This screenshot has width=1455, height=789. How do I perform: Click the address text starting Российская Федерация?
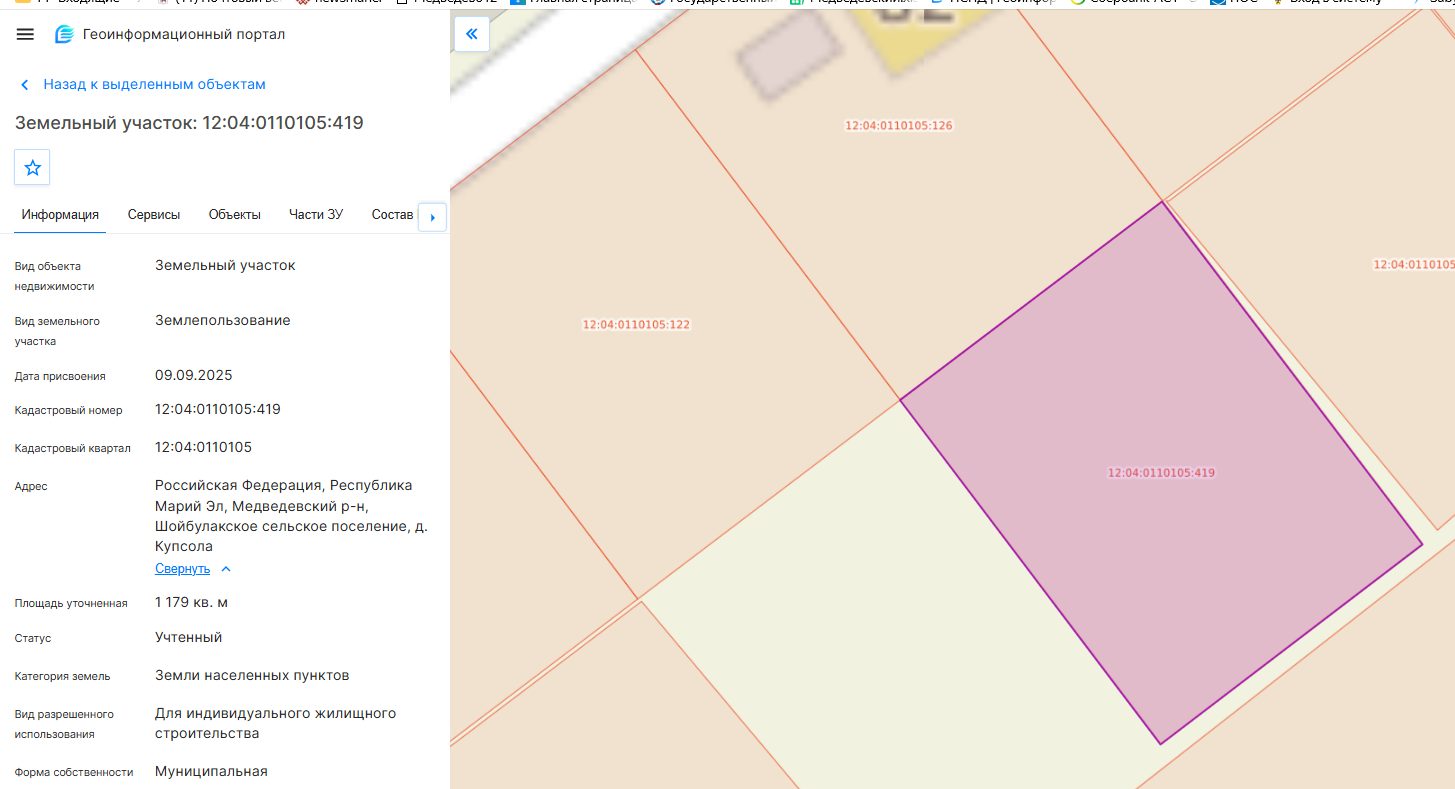click(292, 516)
